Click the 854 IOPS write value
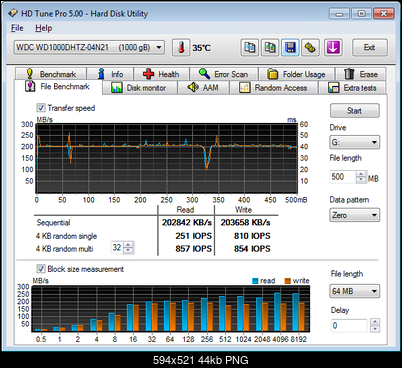 252,249
